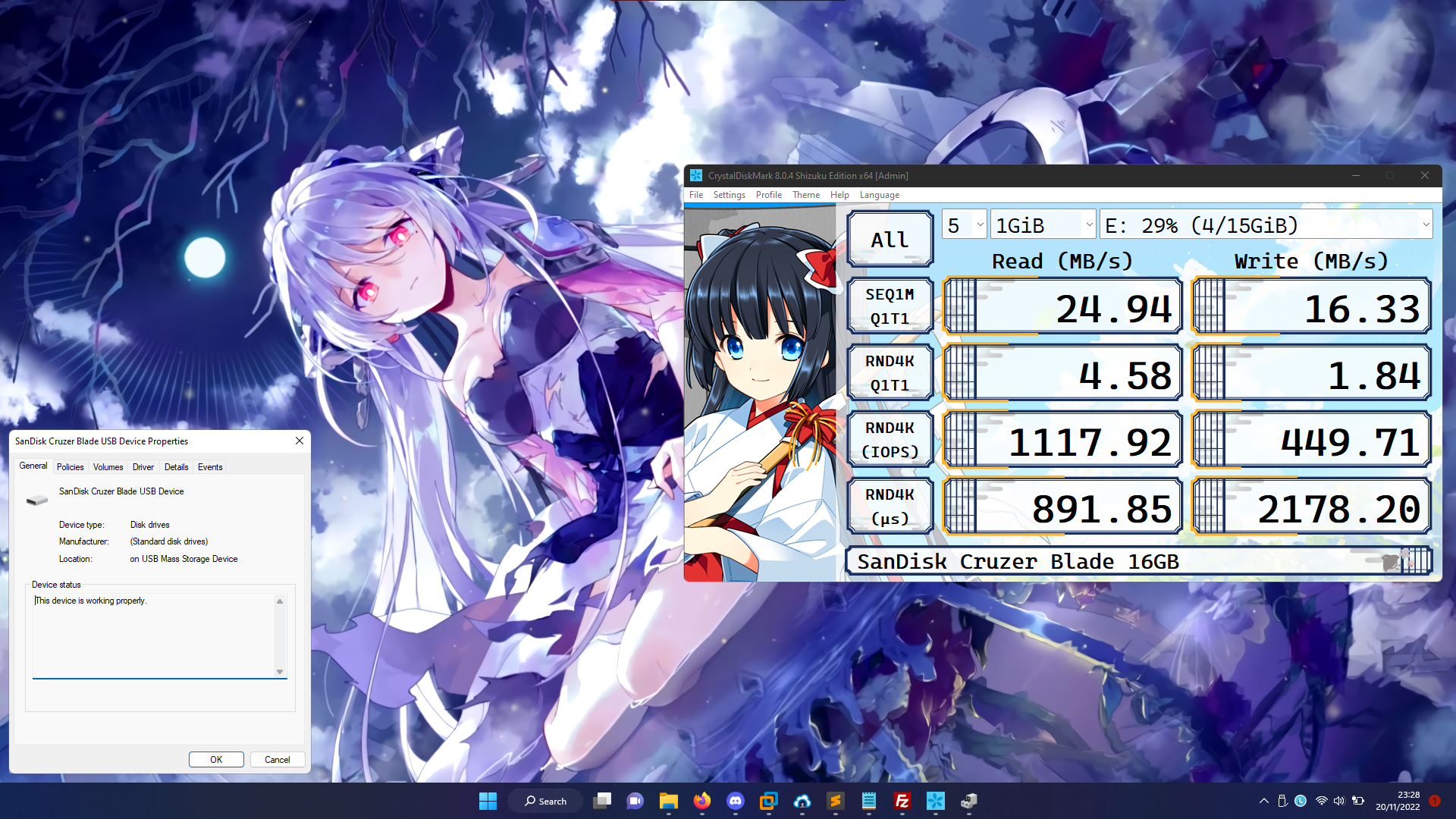Click the 449.71 write IOPS result
The width and height of the screenshot is (1456, 819).
pos(1311,440)
